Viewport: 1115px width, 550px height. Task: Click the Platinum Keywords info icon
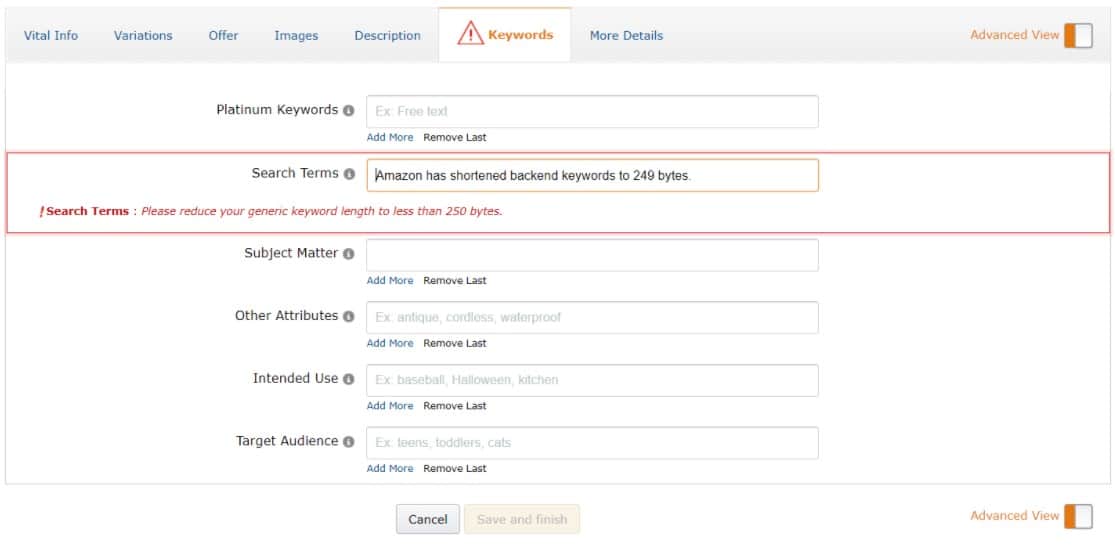click(x=348, y=111)
